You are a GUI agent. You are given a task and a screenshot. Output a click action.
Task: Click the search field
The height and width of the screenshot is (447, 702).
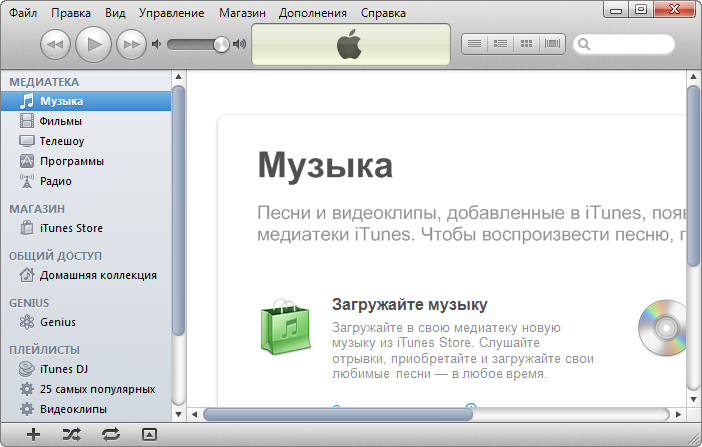624,44
